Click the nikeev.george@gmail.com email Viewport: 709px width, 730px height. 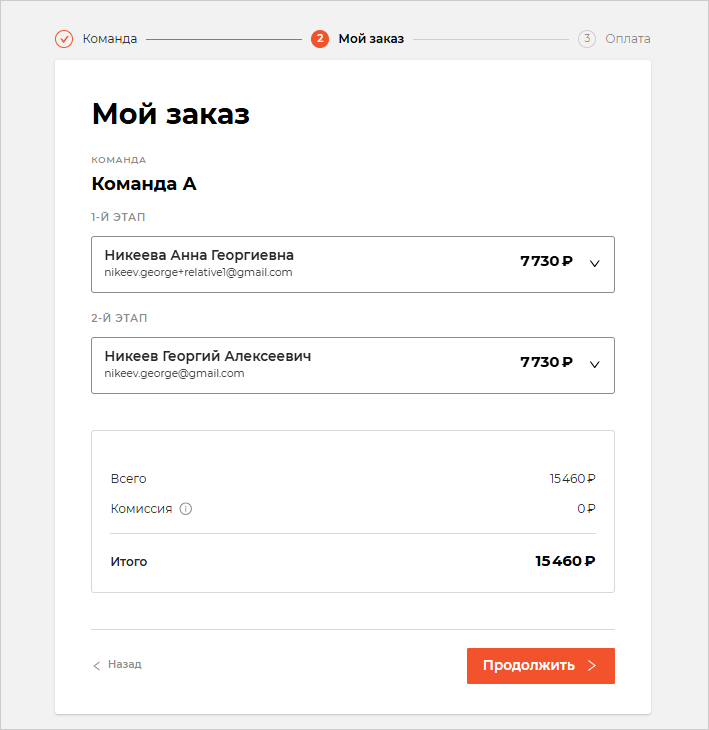[174, 373]
